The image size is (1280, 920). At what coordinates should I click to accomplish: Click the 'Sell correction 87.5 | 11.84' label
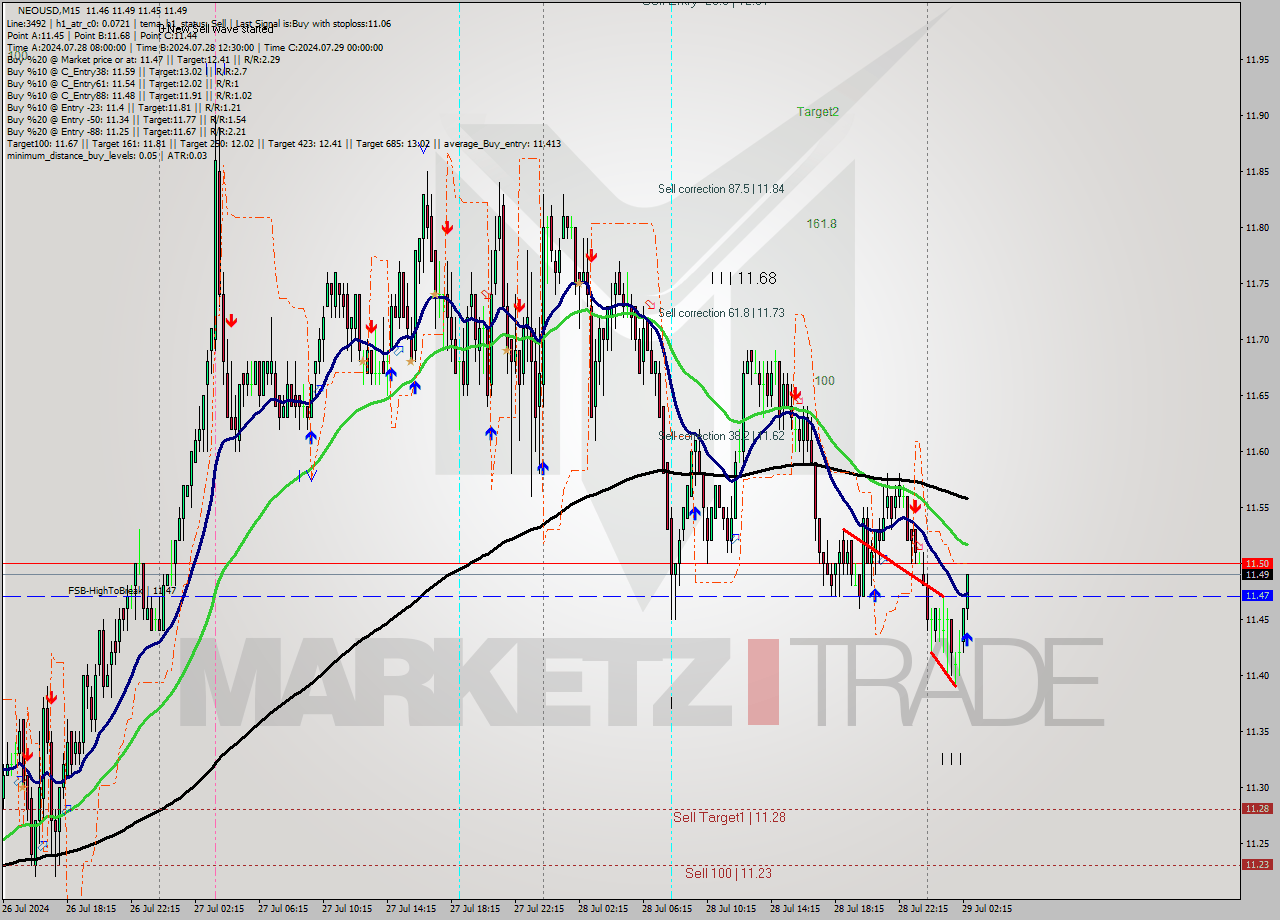721,189
